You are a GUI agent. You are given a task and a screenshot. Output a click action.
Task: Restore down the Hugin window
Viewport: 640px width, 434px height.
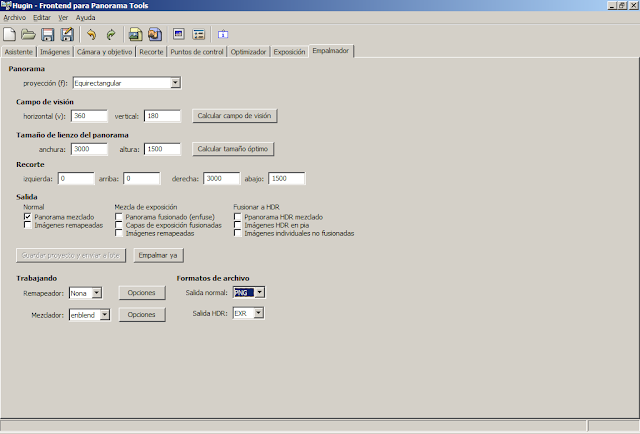(622, 5)
